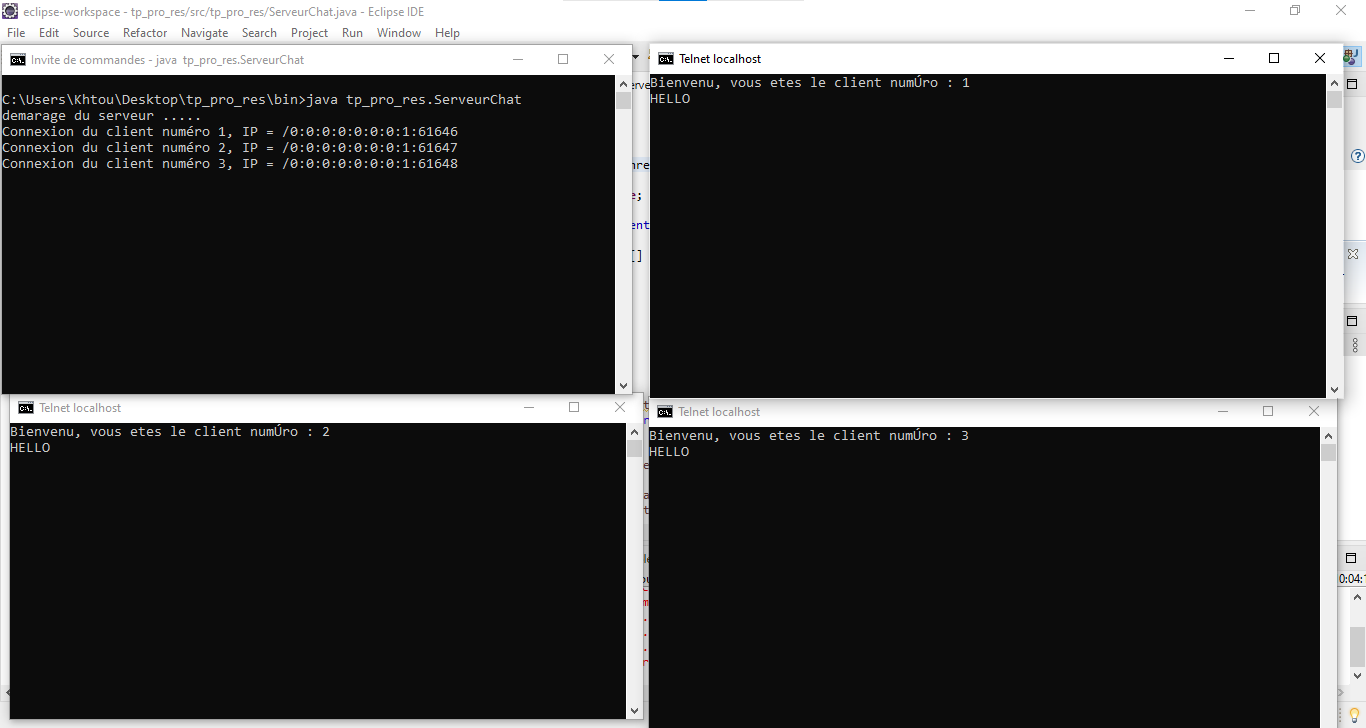This screenshot has height=728, width=1366.
Task: Close the Telnet window of client 3
Action: (1314, 411)
